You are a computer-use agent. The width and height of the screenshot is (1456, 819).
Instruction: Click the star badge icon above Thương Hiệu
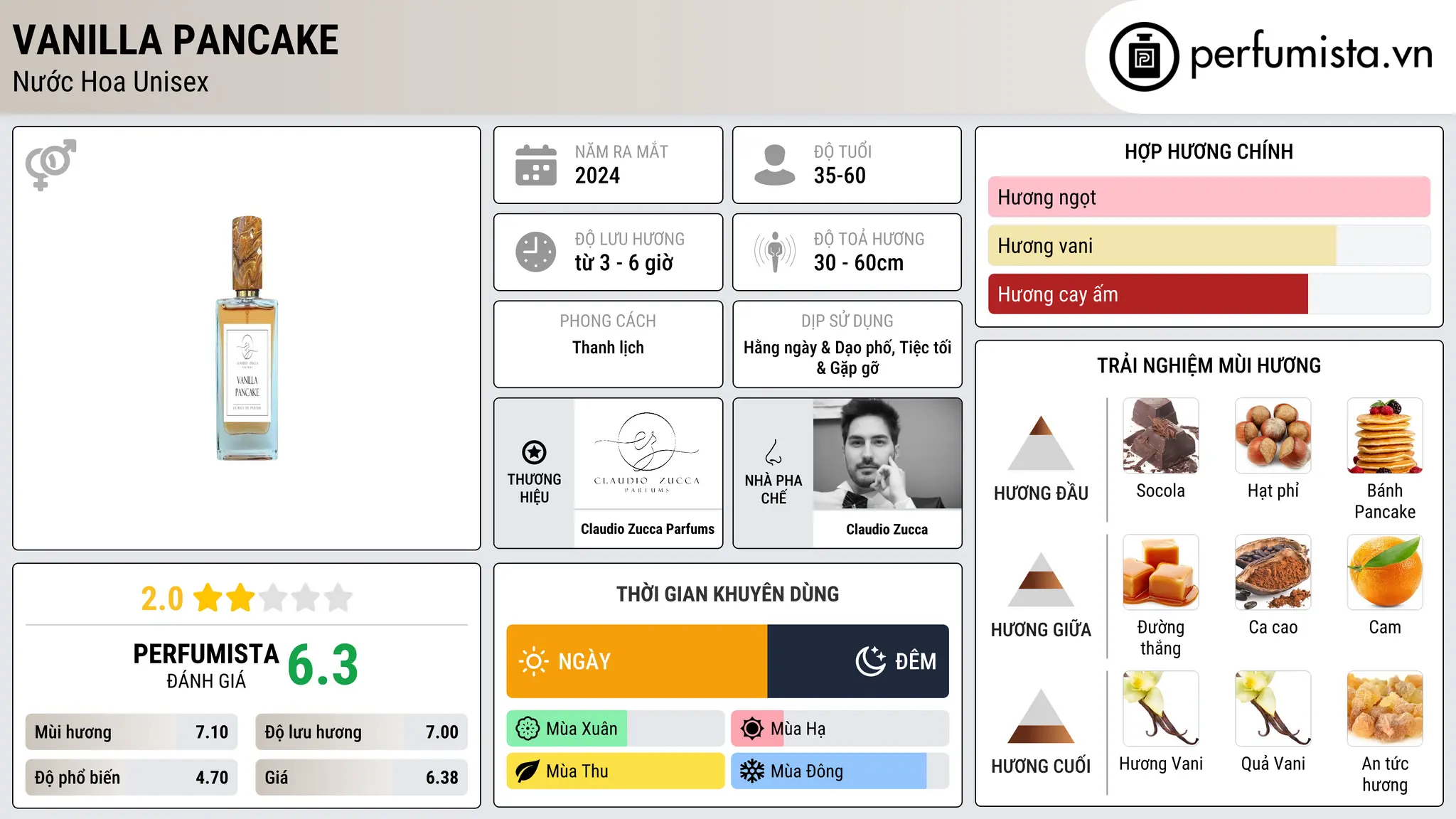click(534, 452)
